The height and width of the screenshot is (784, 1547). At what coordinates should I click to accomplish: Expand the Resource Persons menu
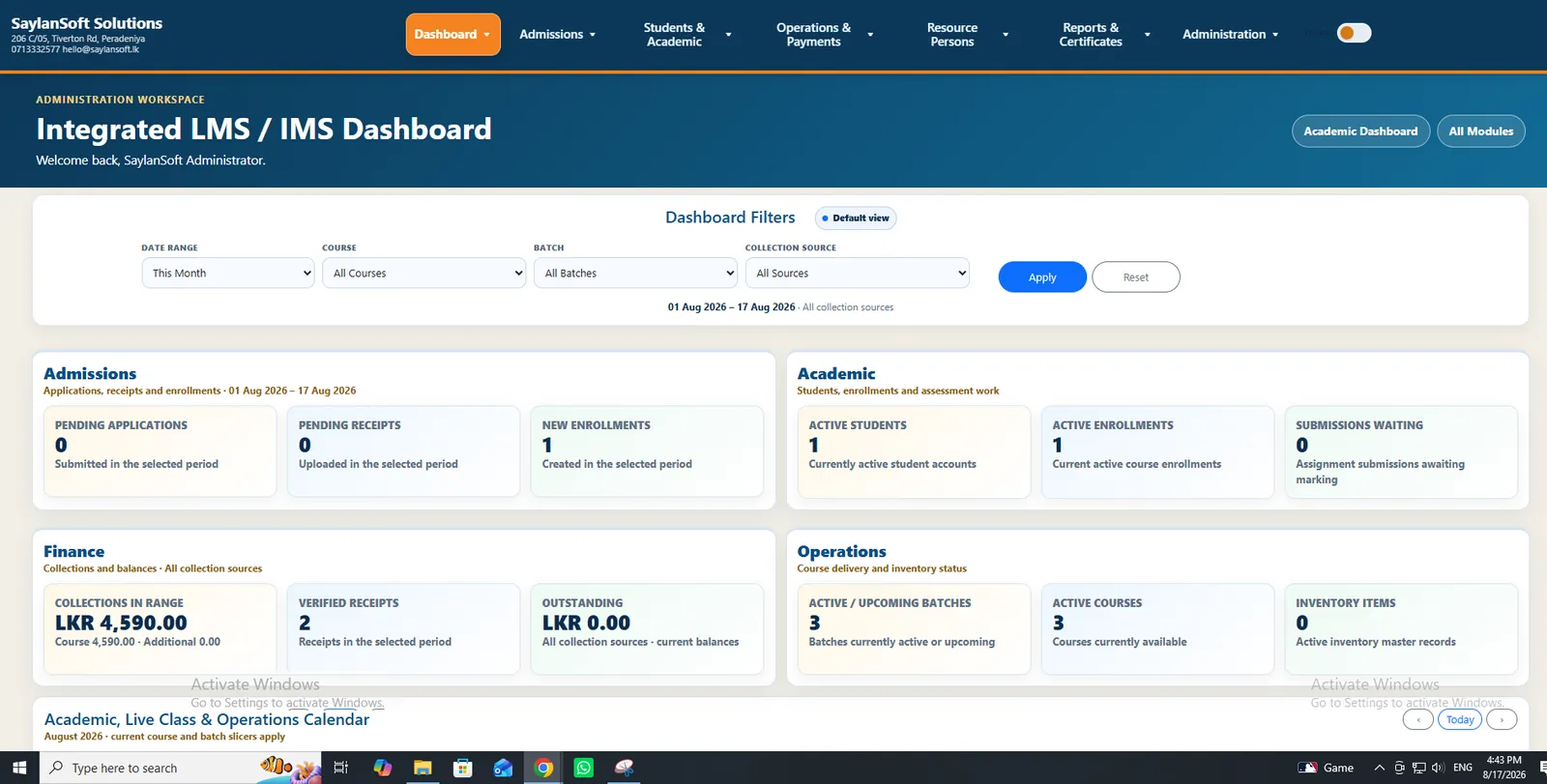968,35
